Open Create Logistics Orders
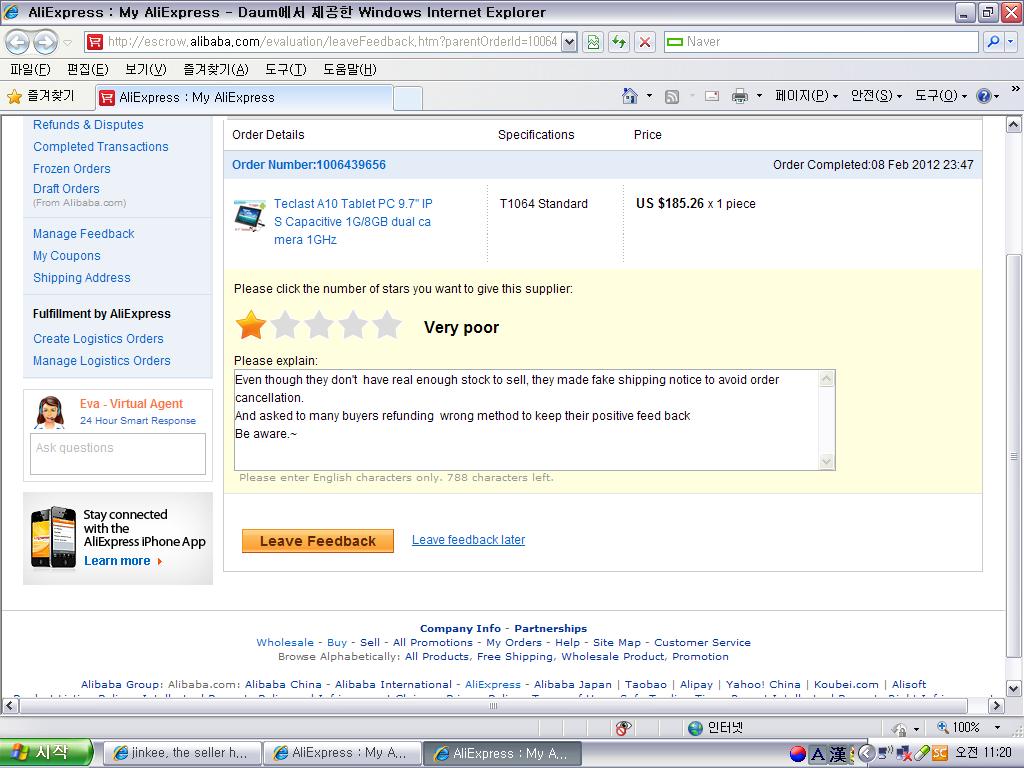 [x=98, y=339]
